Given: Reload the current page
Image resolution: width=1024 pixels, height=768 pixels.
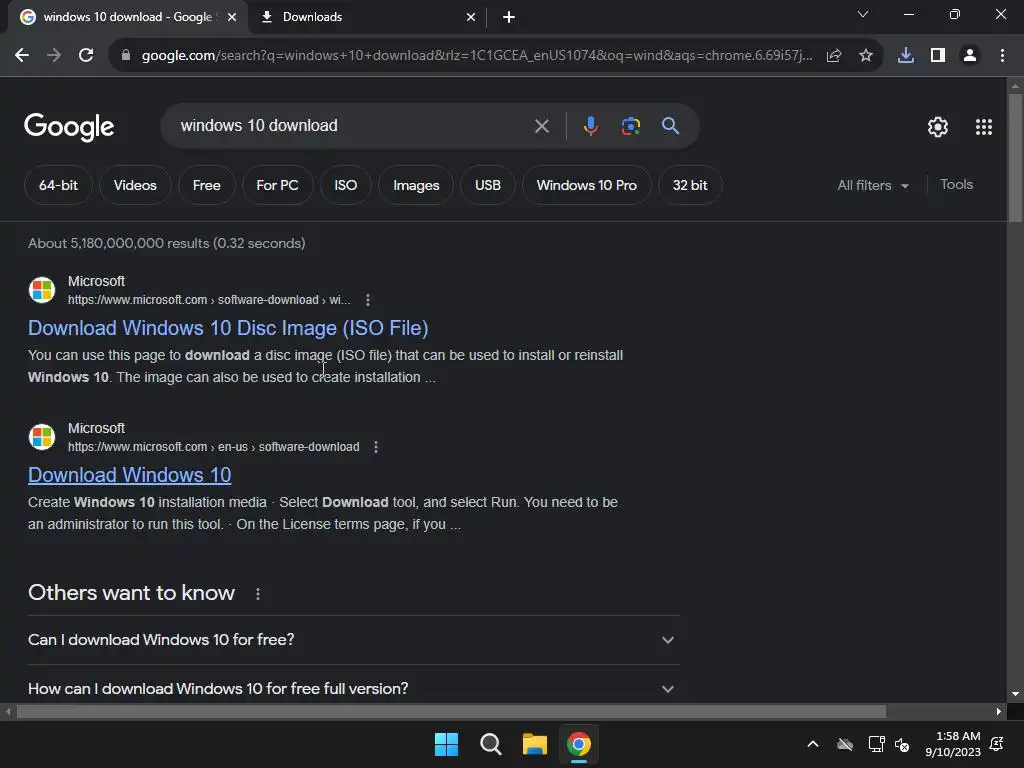Looking at the screenshot, I should tap(86, 56).
